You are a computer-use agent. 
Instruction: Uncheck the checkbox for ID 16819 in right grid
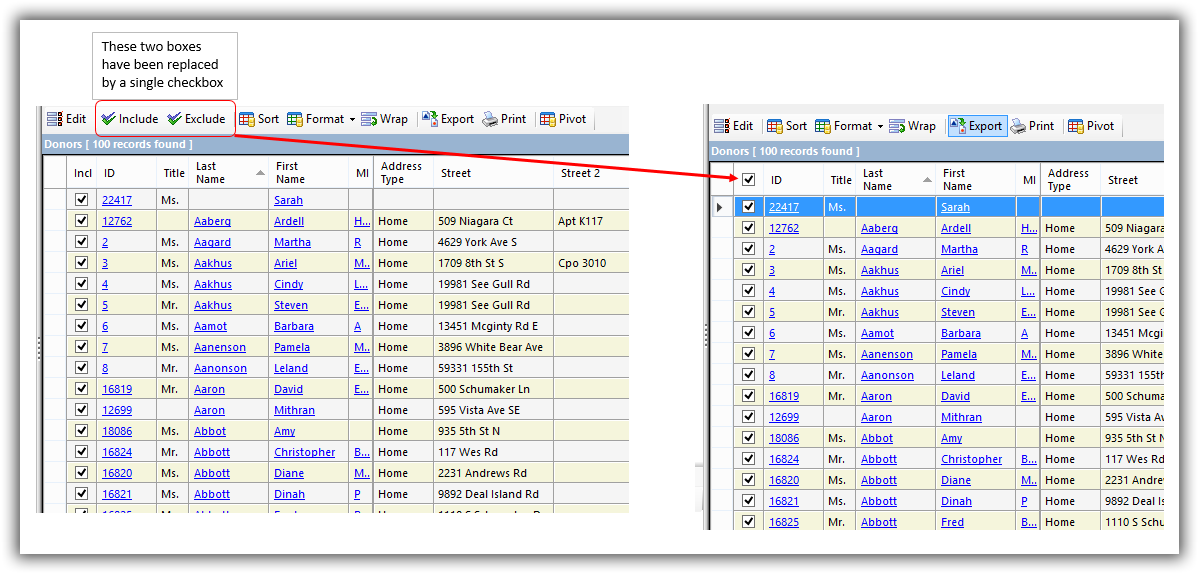748,396
